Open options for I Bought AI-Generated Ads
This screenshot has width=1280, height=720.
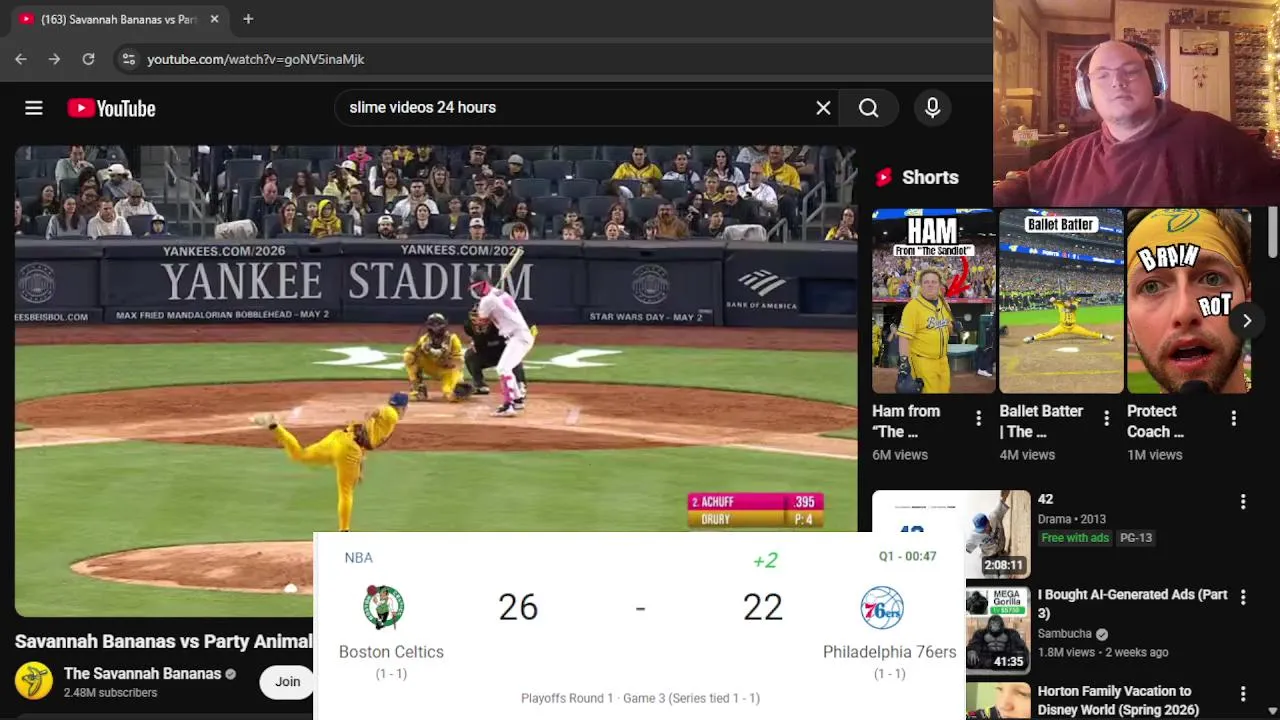coord(1243,597)
